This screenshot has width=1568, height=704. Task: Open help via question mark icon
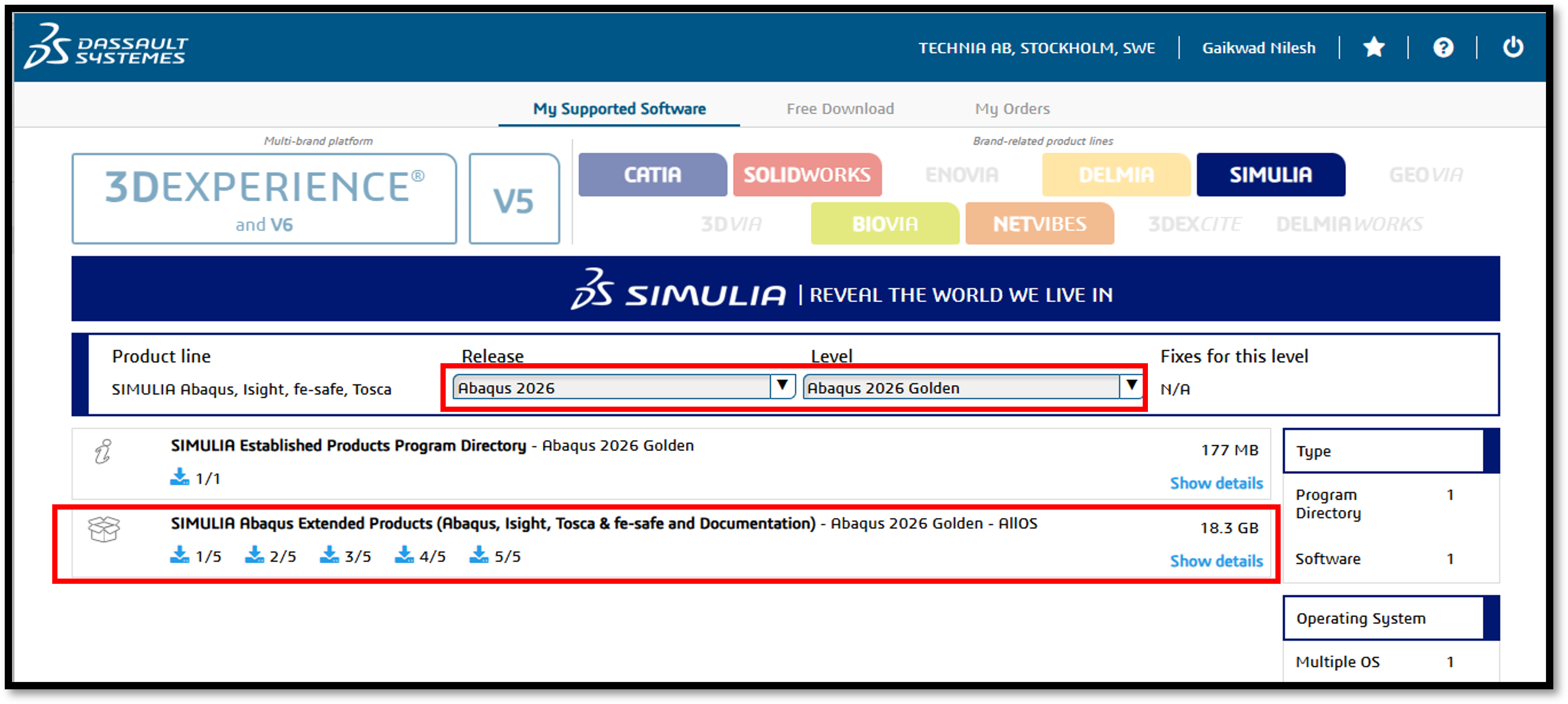coord(1443,47)
